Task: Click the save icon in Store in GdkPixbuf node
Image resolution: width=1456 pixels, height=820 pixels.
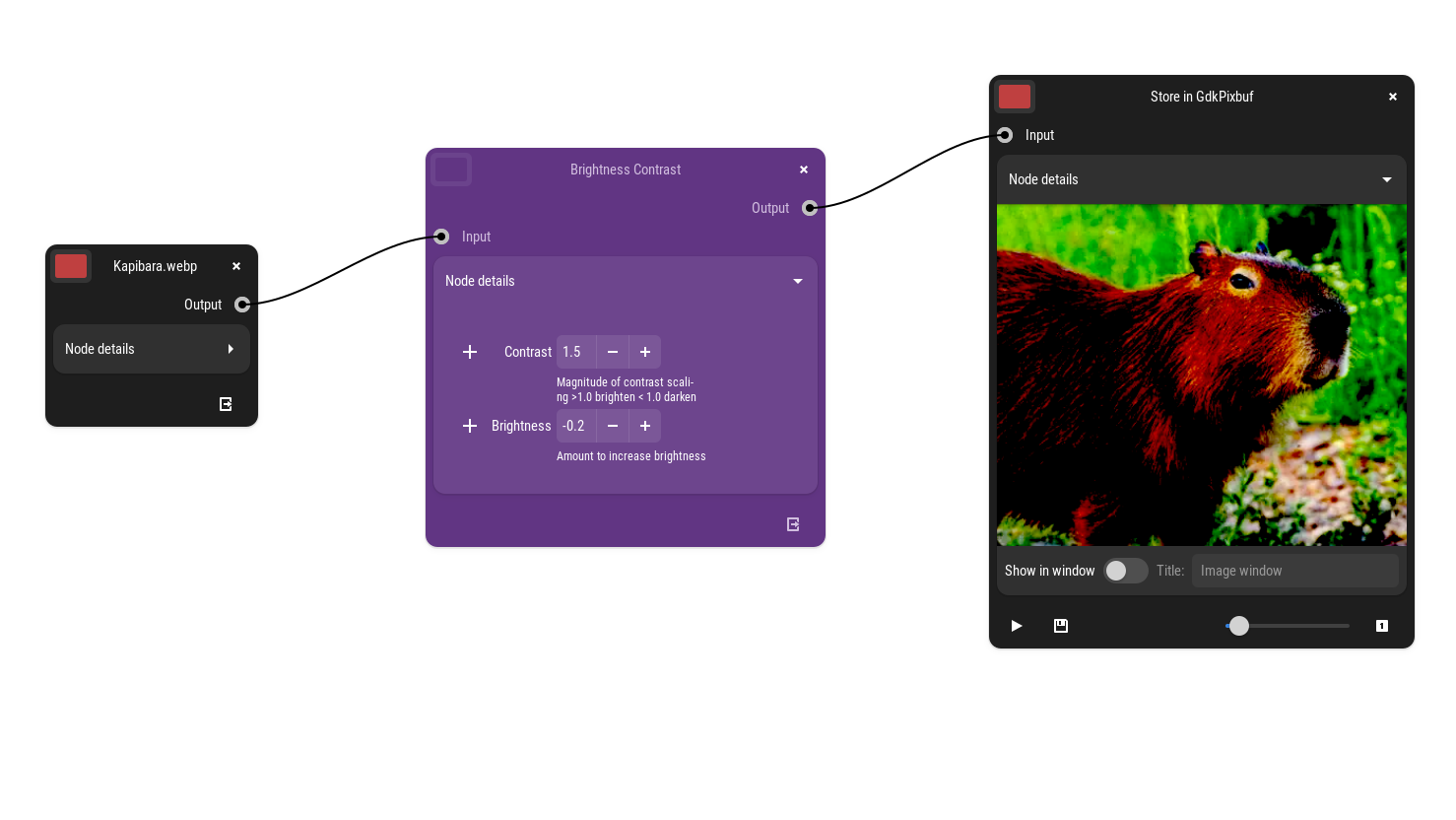Action: [x=1061, y=626]
